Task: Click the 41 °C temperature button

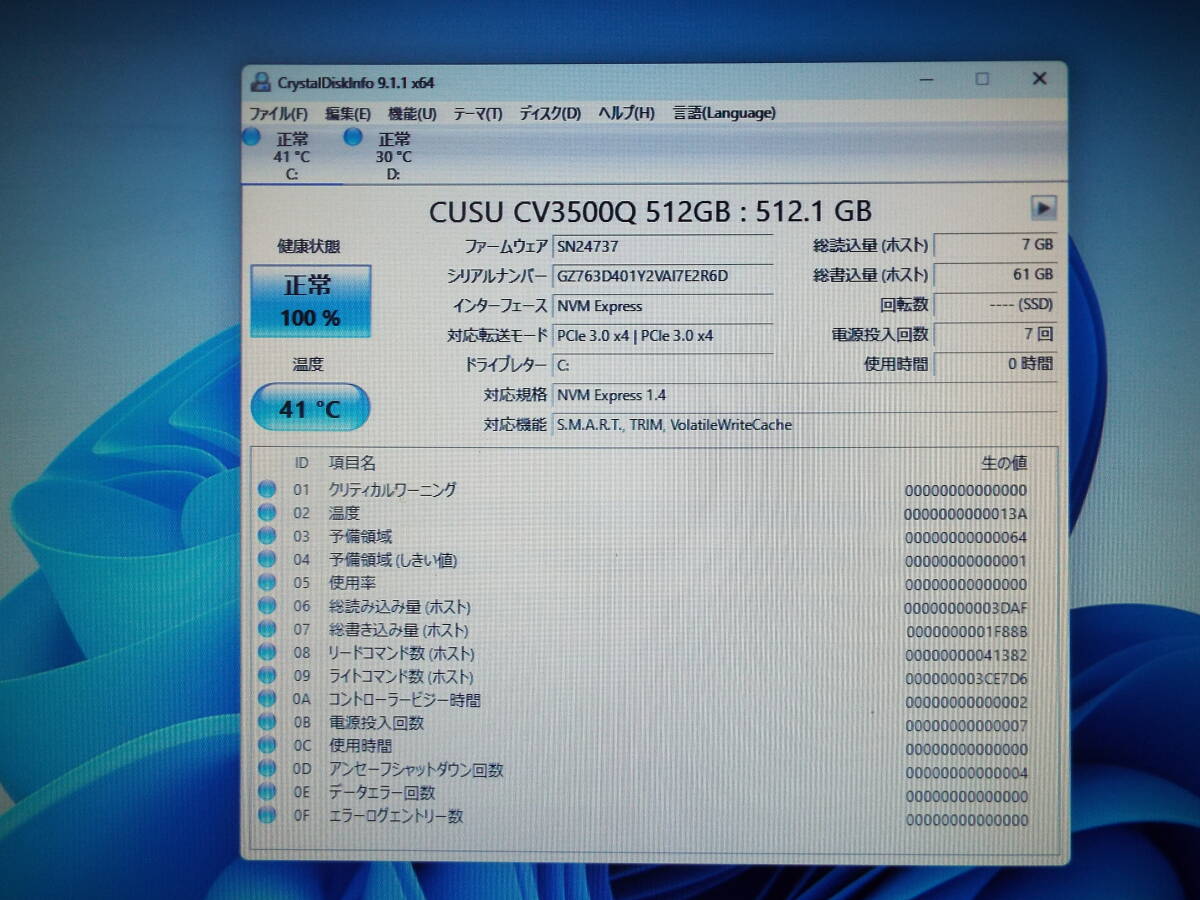Action: pyautogui.click(x=309, y=408)
